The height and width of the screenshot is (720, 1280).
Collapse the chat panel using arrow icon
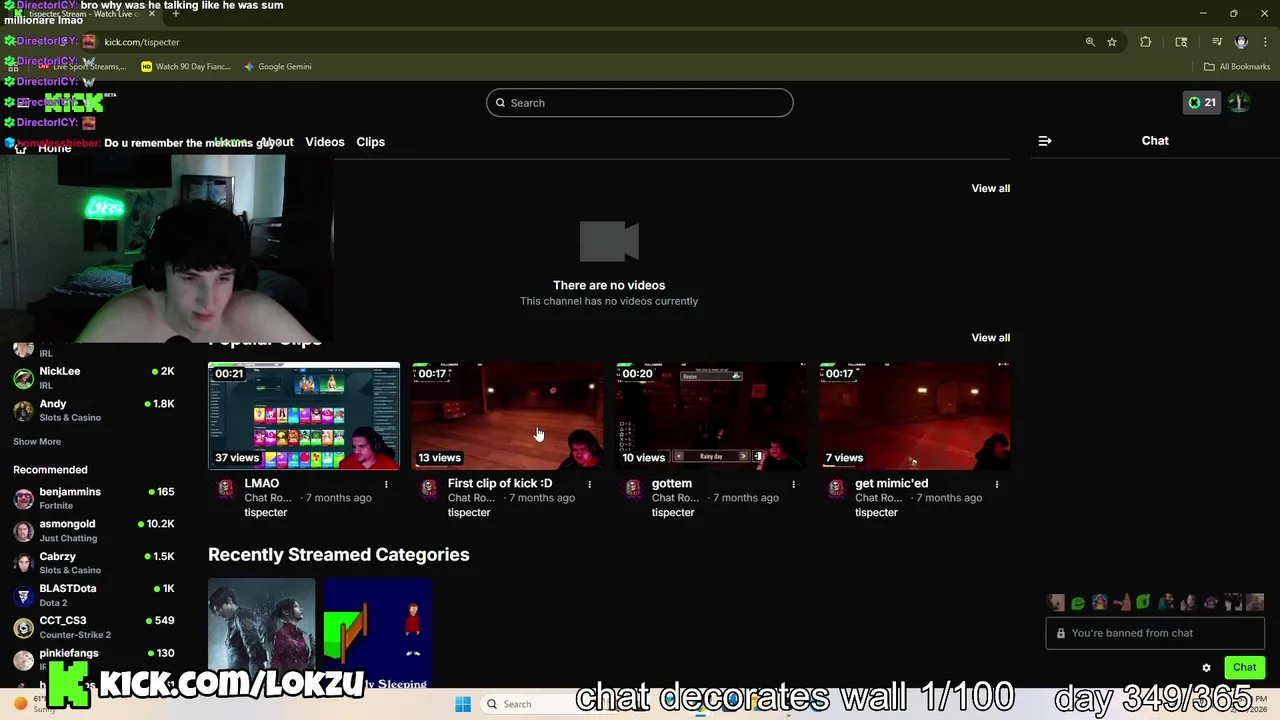coord(1045,141)
